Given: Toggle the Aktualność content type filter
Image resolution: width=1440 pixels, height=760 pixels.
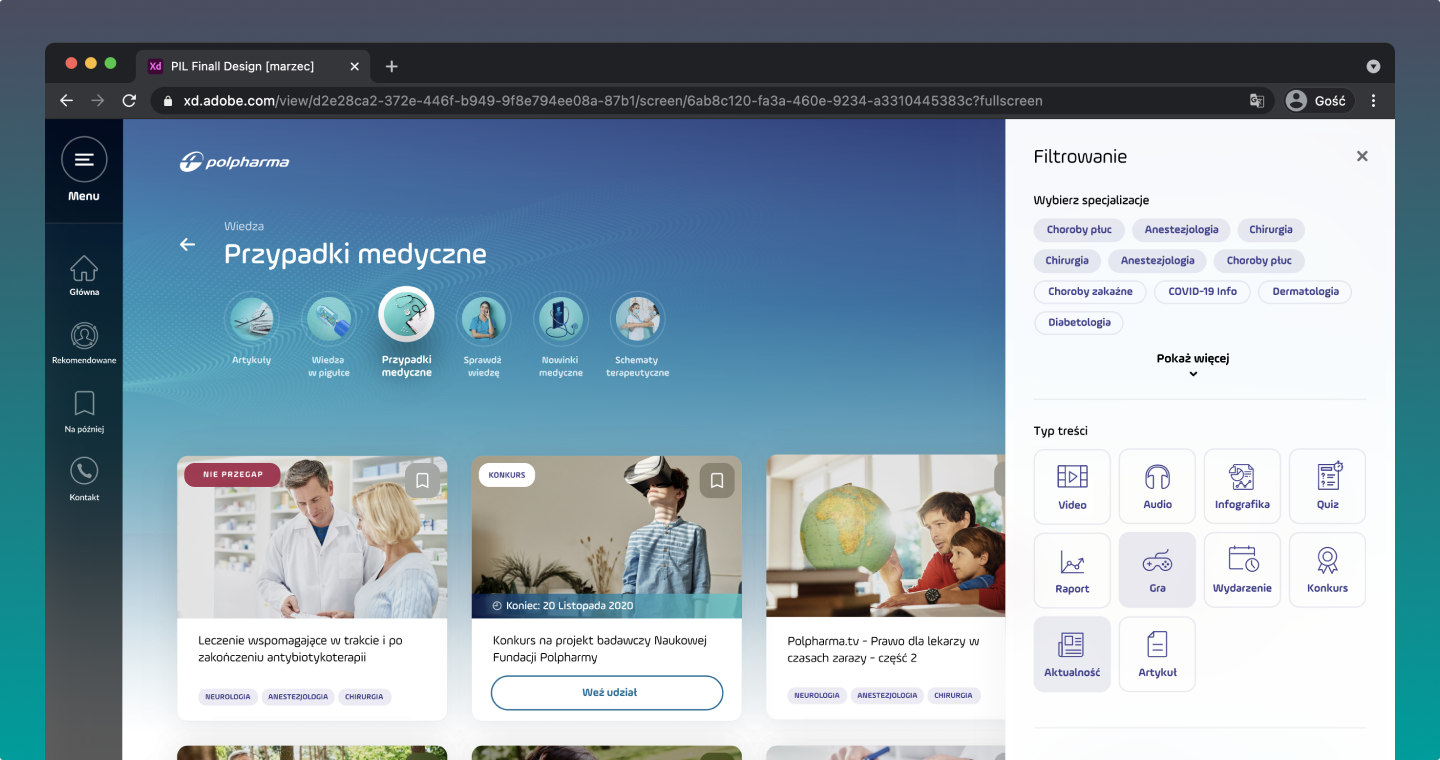Looking at the screenshot, I should (1072, 654).
